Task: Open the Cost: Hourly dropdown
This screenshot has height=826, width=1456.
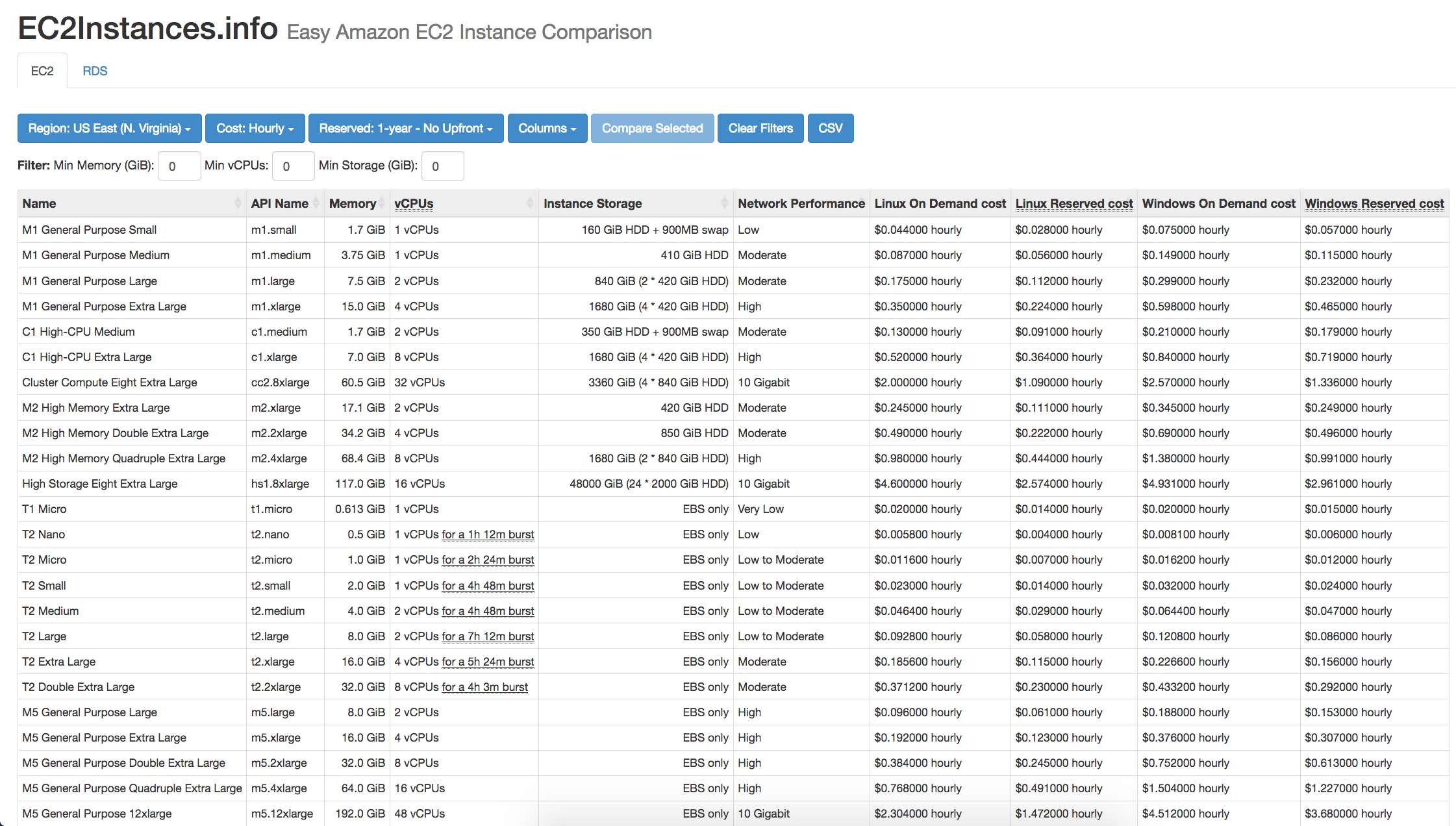Action: coord(255,128)
